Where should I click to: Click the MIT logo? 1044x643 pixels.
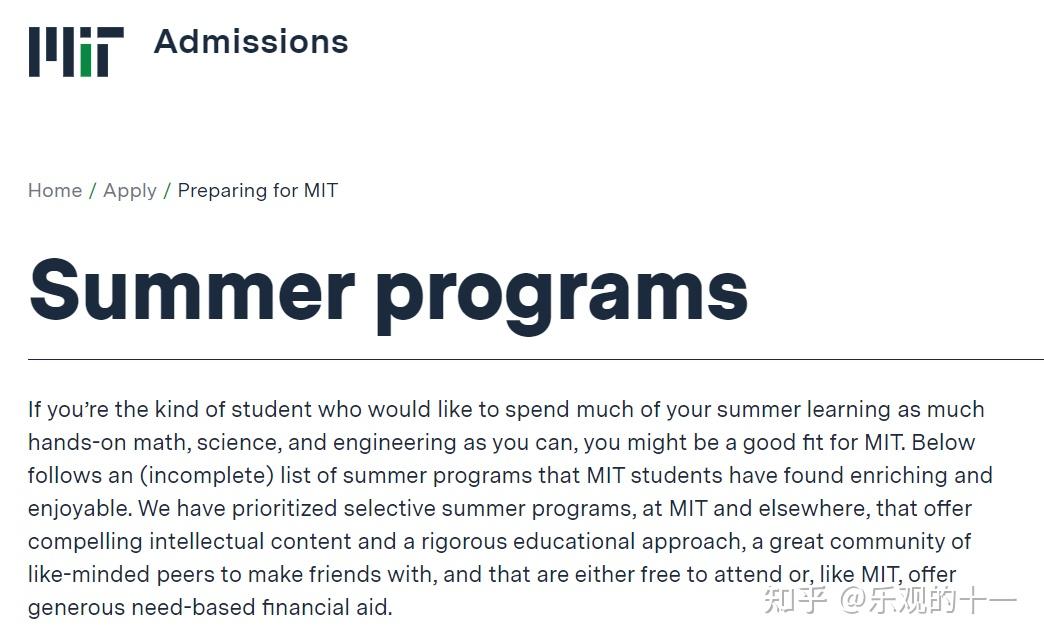click(77, 52)
